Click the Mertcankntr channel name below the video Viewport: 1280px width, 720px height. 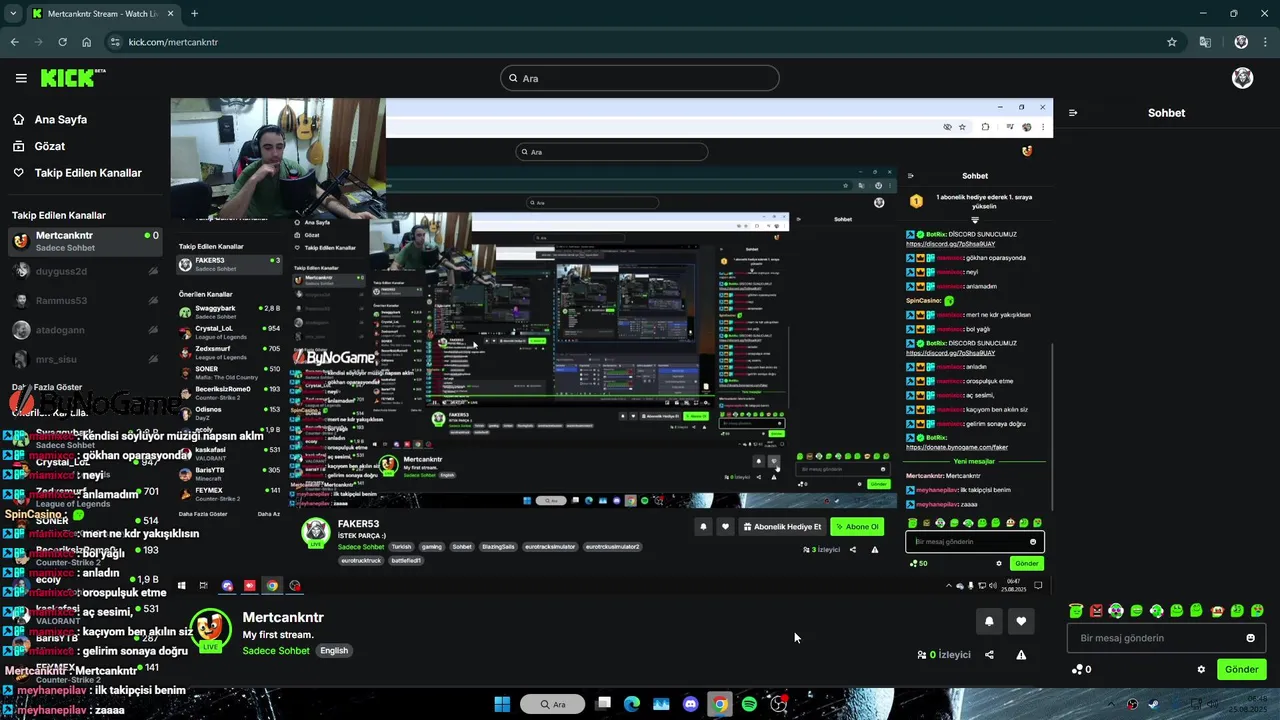click(x=283, y=618)
